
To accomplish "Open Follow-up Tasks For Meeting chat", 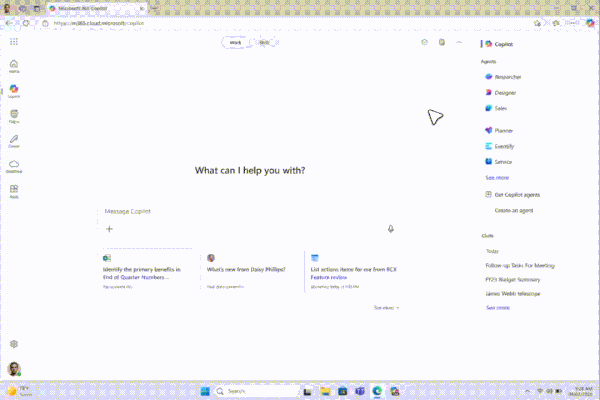I will coord(520,265).
